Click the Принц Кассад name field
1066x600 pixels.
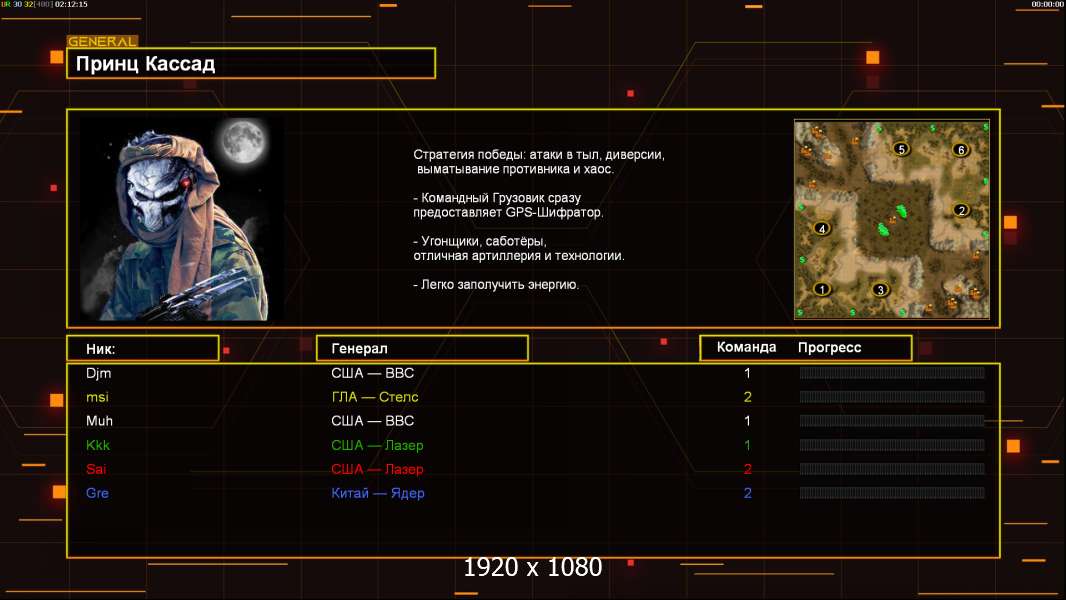(x=251, y=64)
